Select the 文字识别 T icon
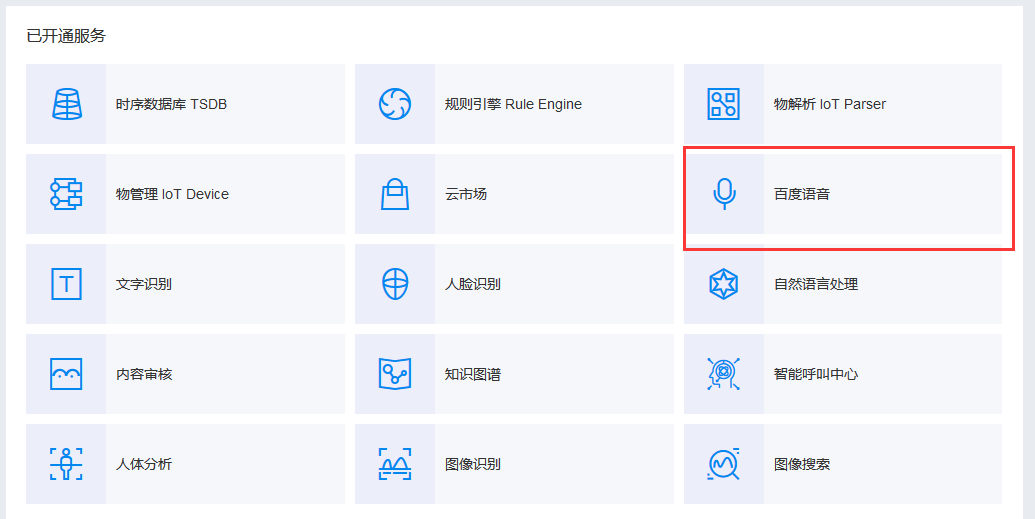The height and width of the screenshot is (519, 1035). (x=67, y=284)
